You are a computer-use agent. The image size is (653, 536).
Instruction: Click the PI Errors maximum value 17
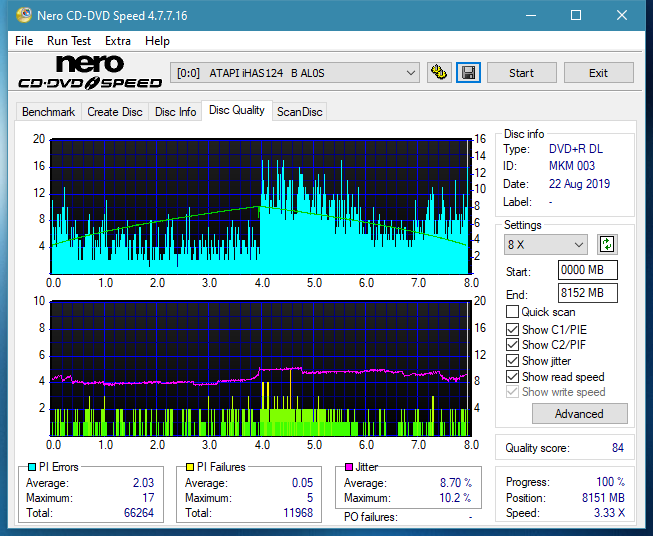click(x=148, y=498)
